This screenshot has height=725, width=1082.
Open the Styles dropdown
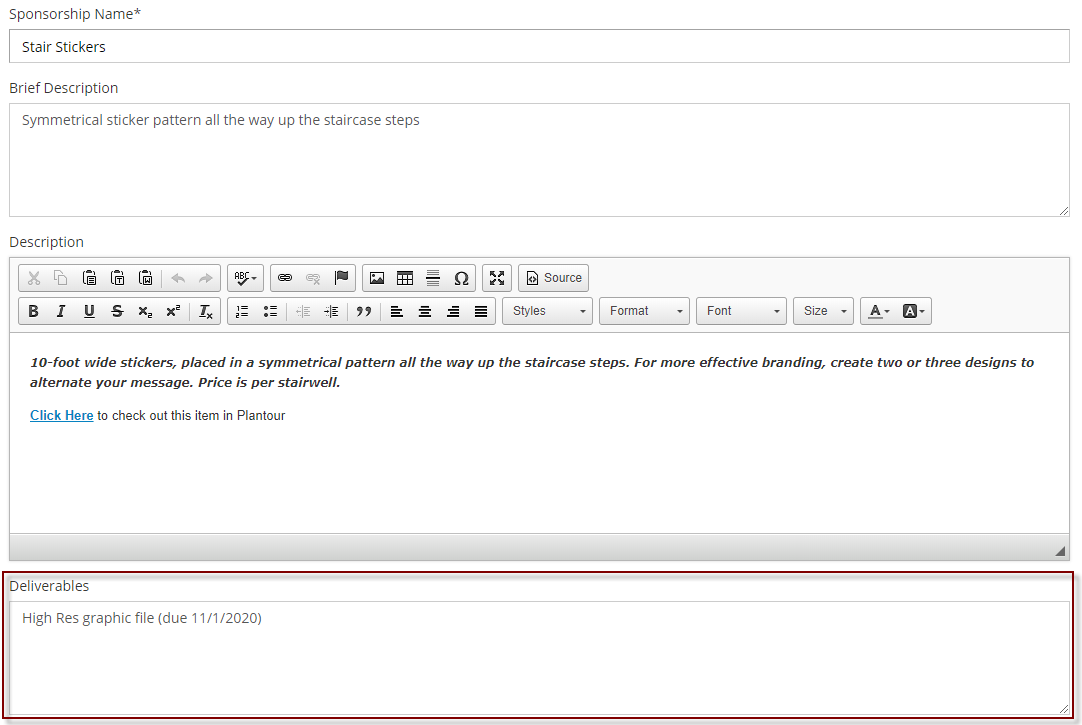tap(547, 311)
